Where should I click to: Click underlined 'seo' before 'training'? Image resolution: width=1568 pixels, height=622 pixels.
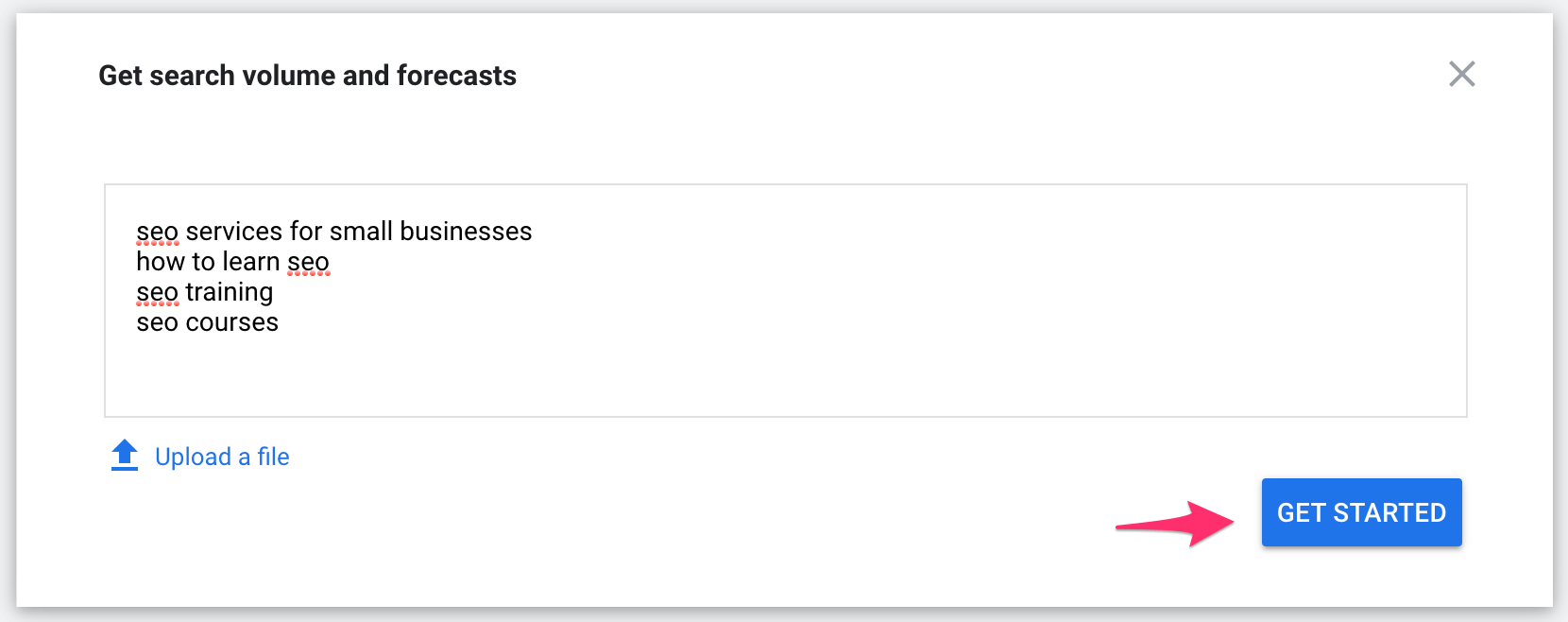coord(157,292)
